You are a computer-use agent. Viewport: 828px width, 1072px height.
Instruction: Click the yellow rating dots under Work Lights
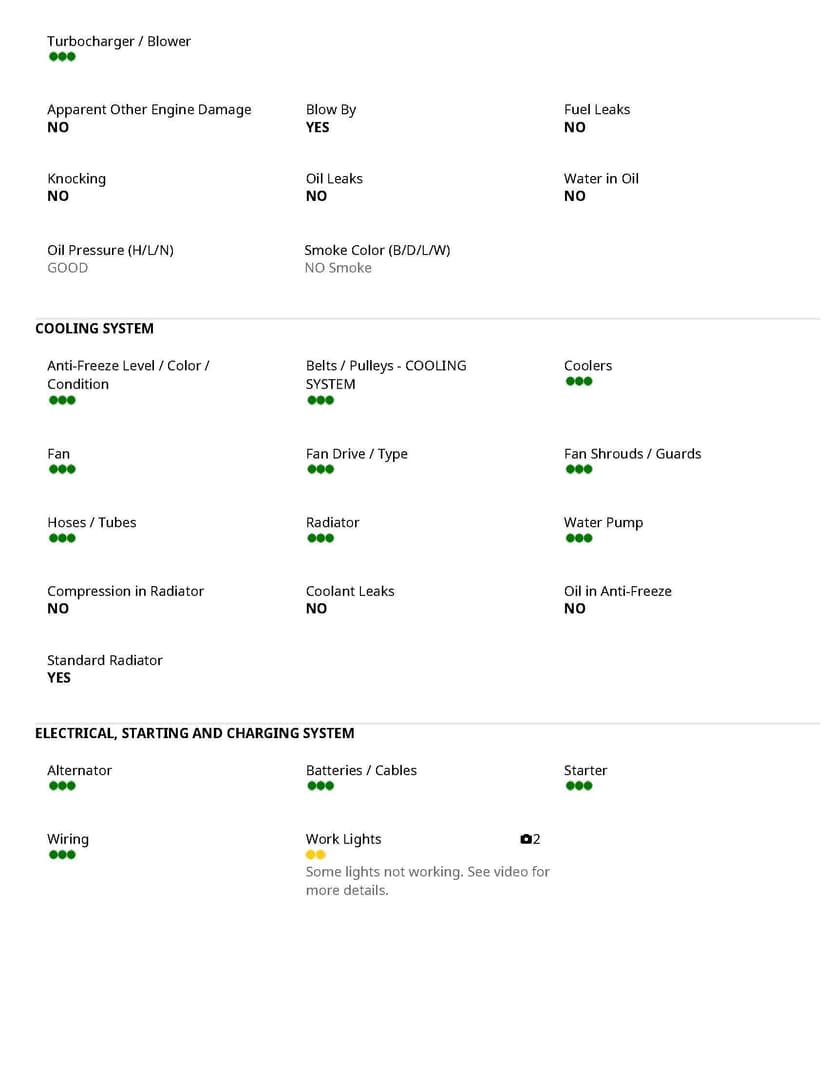[315, 855]
